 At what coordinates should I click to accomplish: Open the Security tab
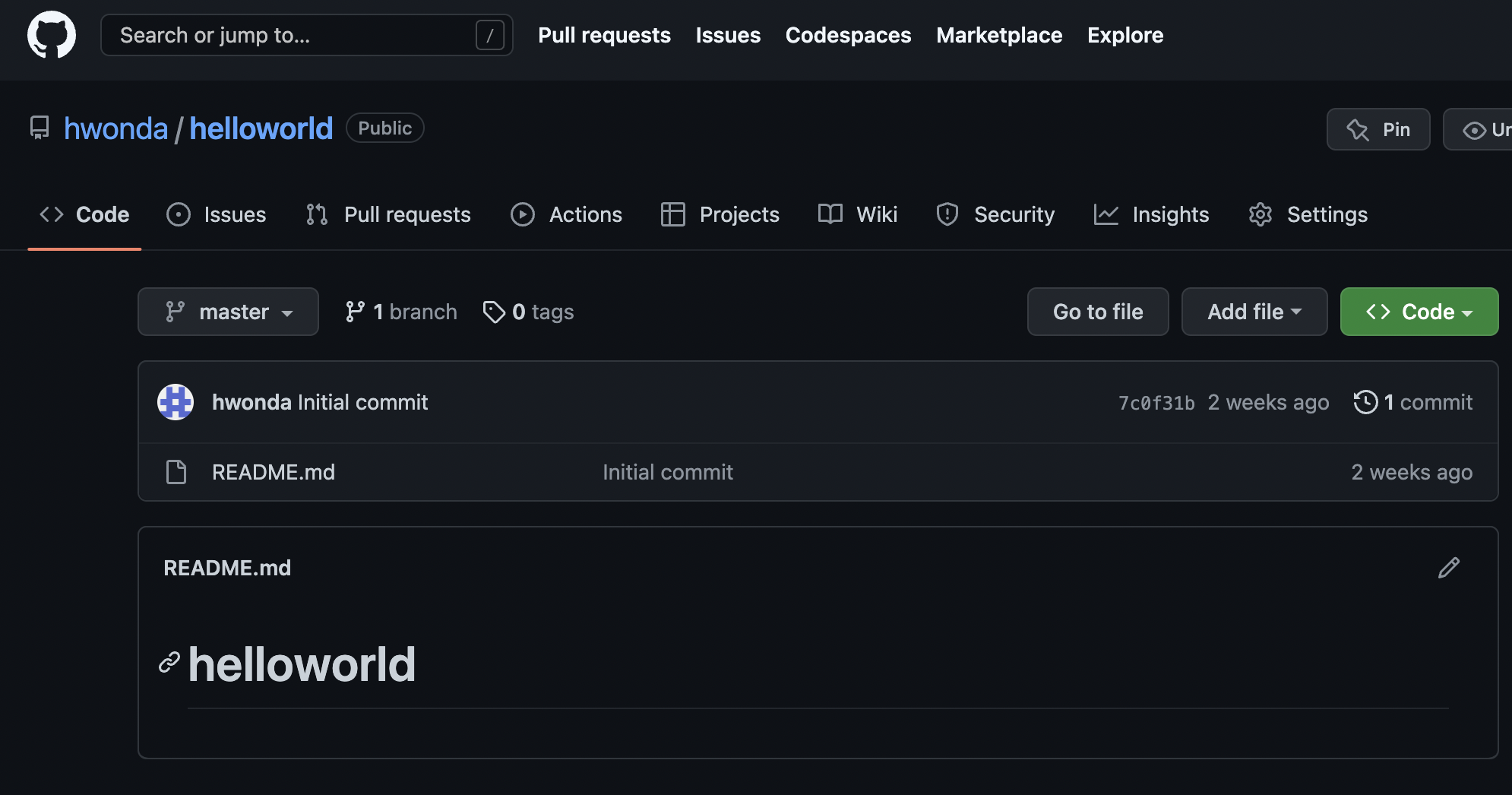pyautogui.click(x=995, y=214)
